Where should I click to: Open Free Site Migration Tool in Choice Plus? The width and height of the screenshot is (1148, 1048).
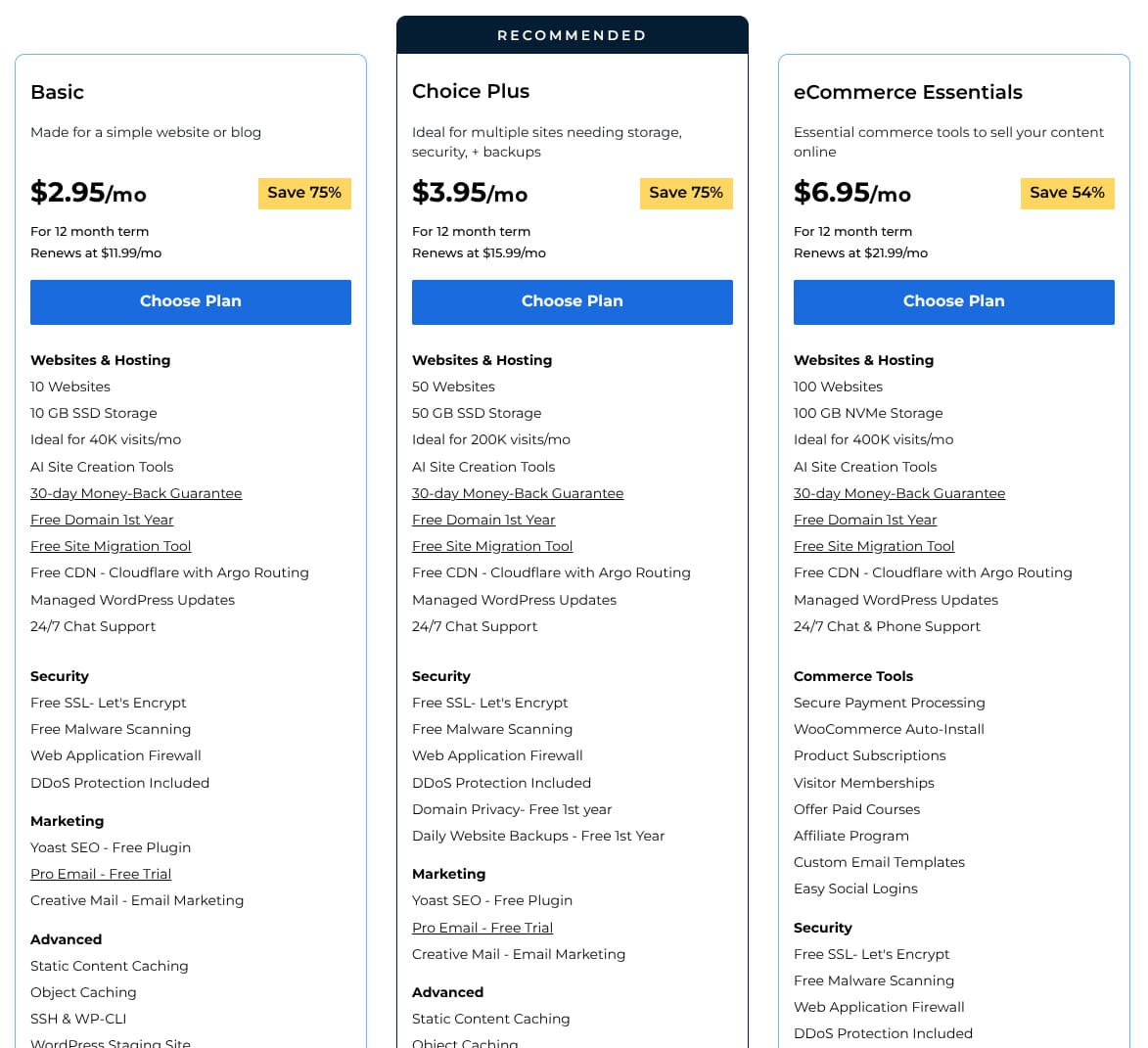492,546
